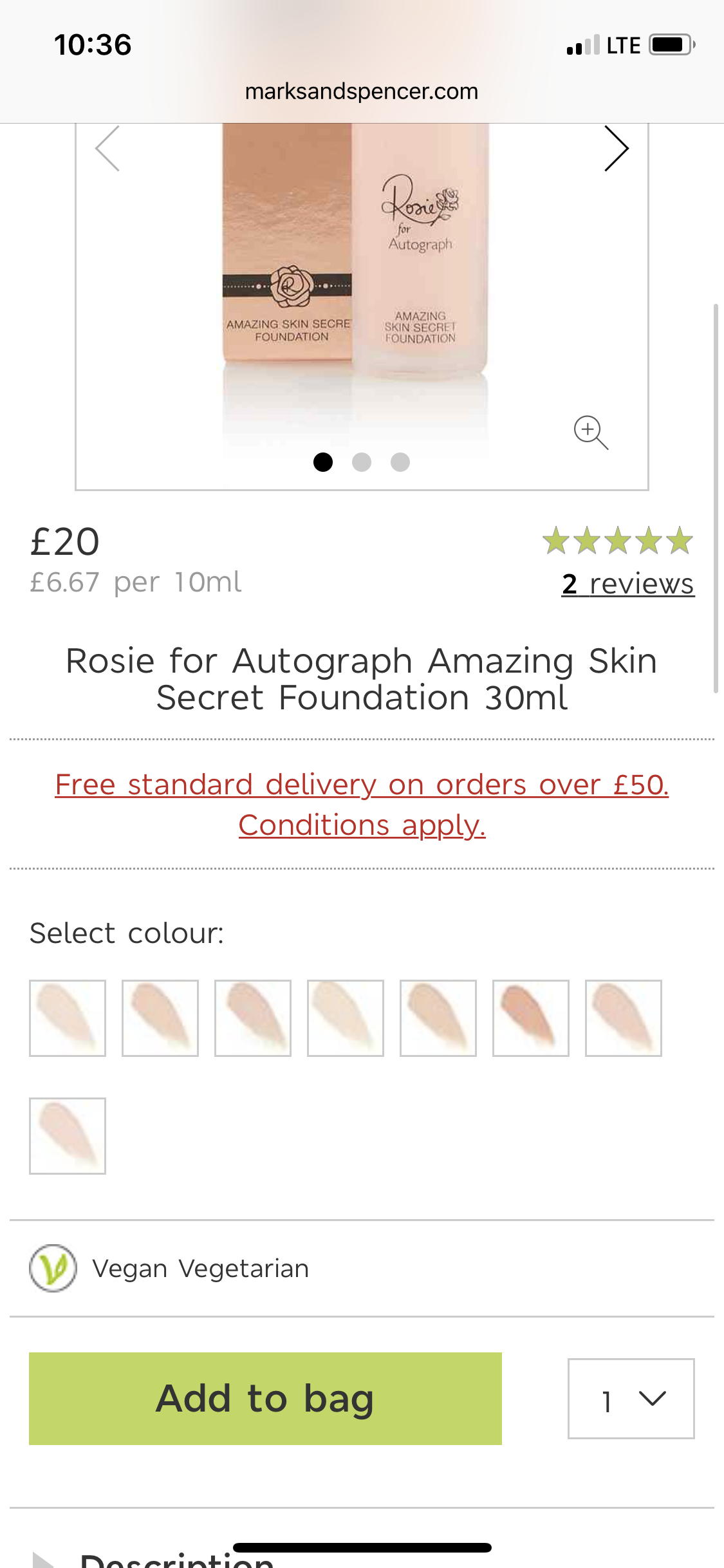
Task: Tap the five-star rating icons
Action: pyautogui.click(x=617, y=541)
